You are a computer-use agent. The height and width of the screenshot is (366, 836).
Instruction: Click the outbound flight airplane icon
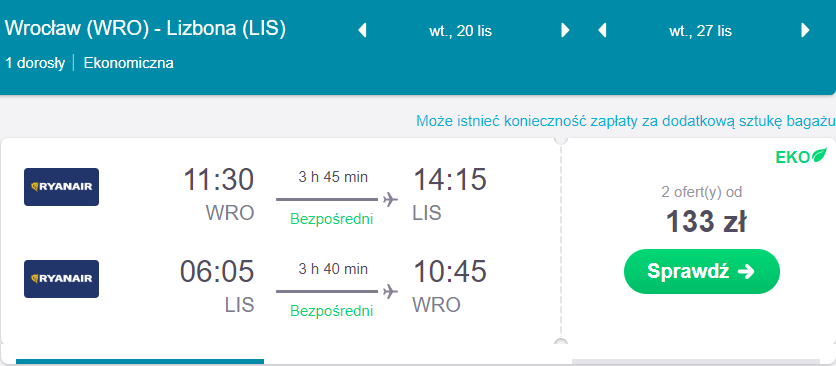(390, 200)
